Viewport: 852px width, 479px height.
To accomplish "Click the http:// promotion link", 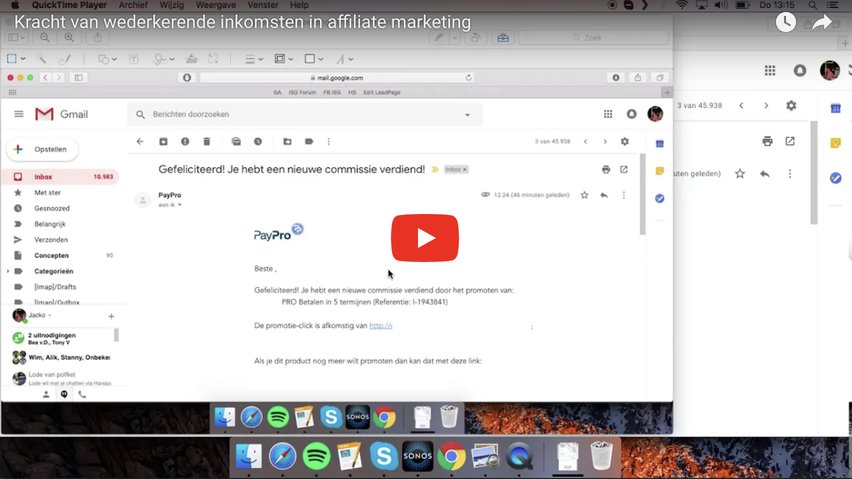I will (380, 326).
